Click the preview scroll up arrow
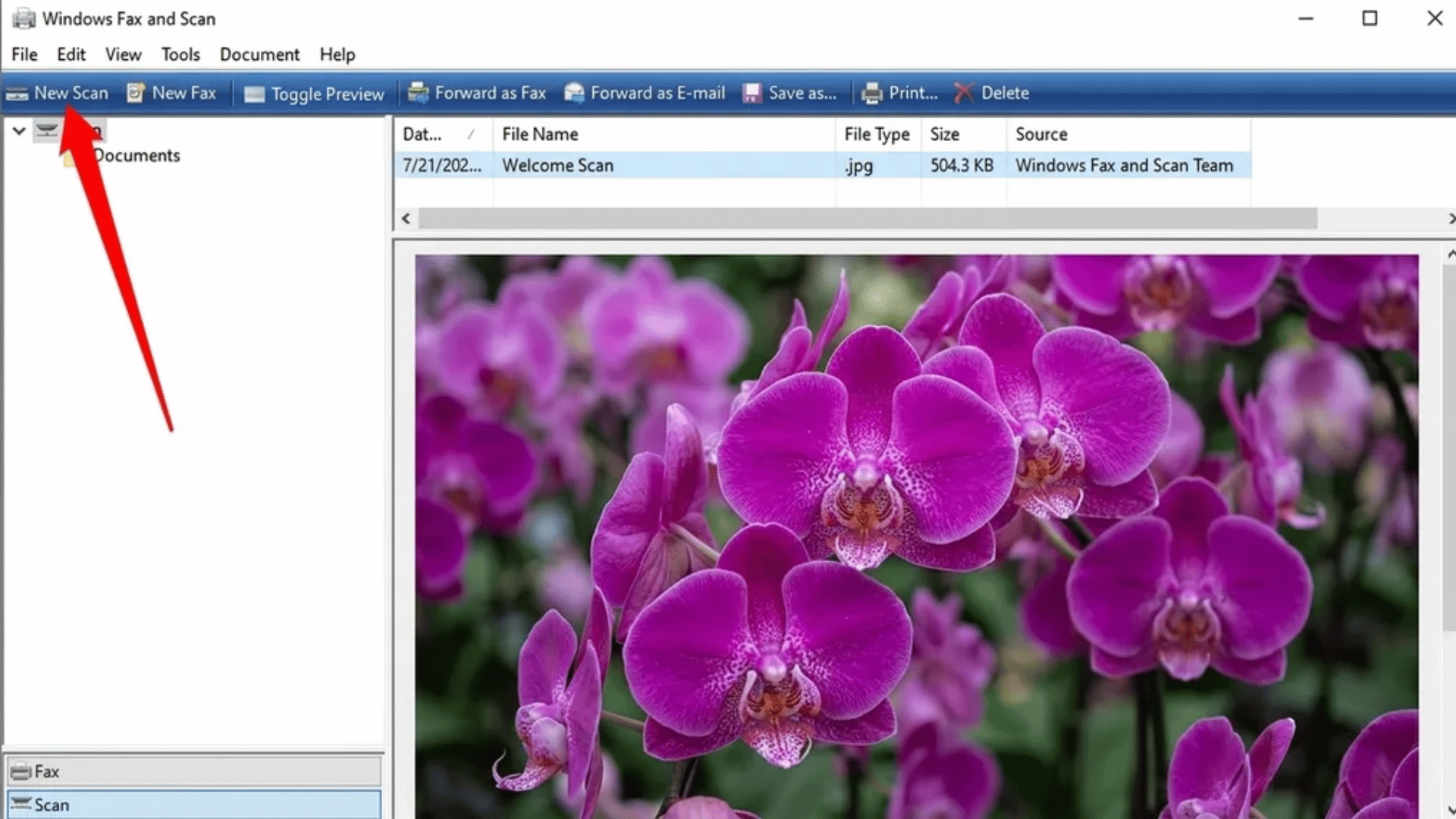This screenshot has width=1456, height=819. click(1450, 254)
